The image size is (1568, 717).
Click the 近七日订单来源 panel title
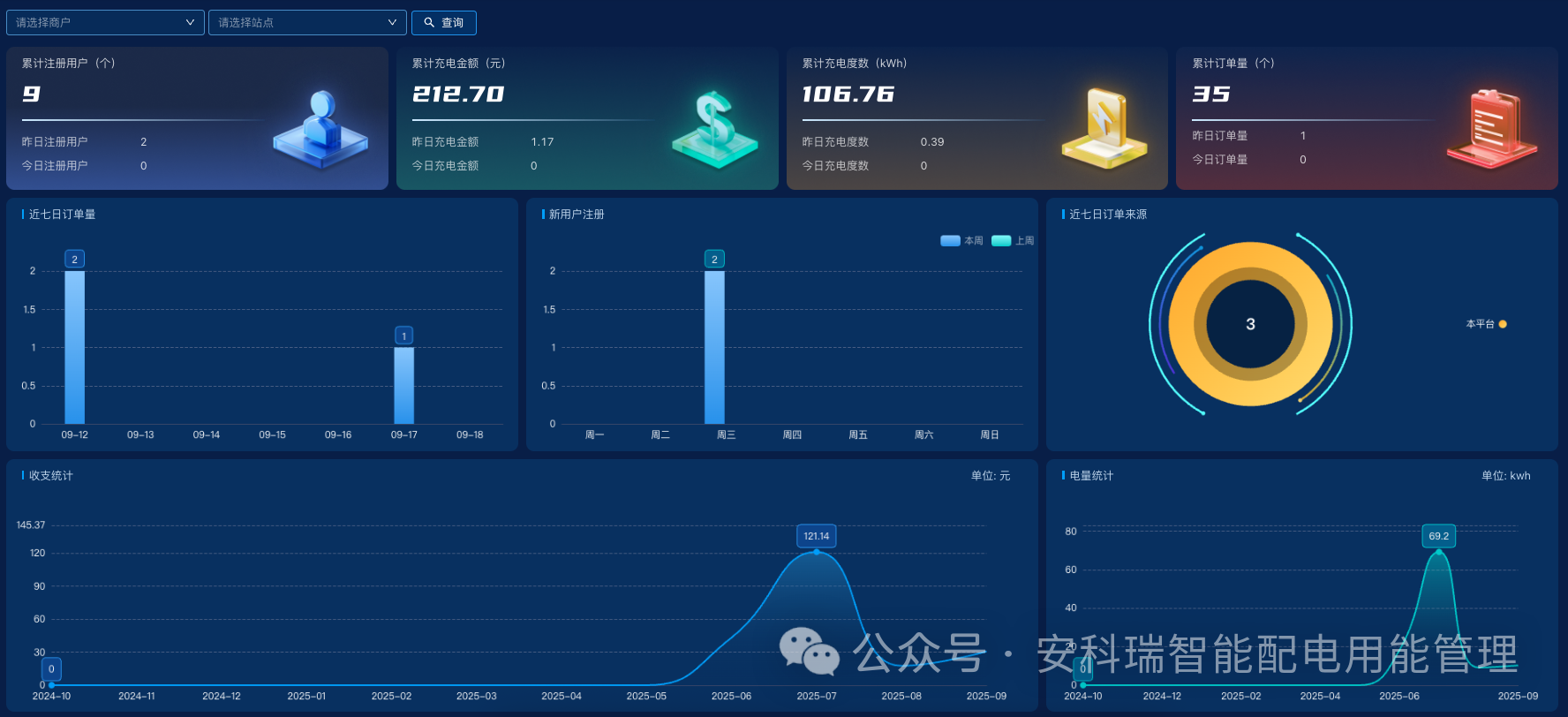[1108, 215]
